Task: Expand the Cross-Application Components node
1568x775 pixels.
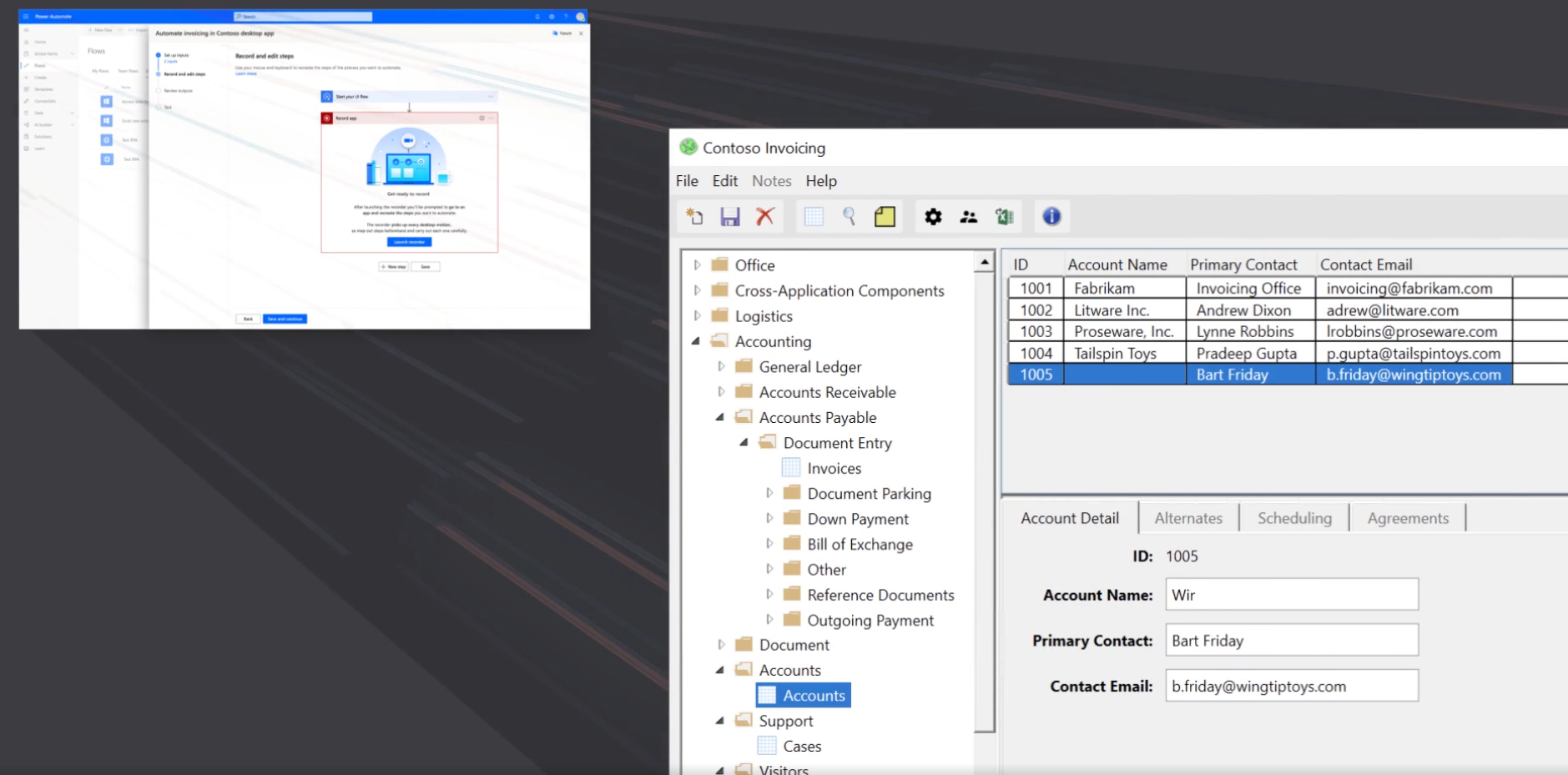Action: pos(698,290)
